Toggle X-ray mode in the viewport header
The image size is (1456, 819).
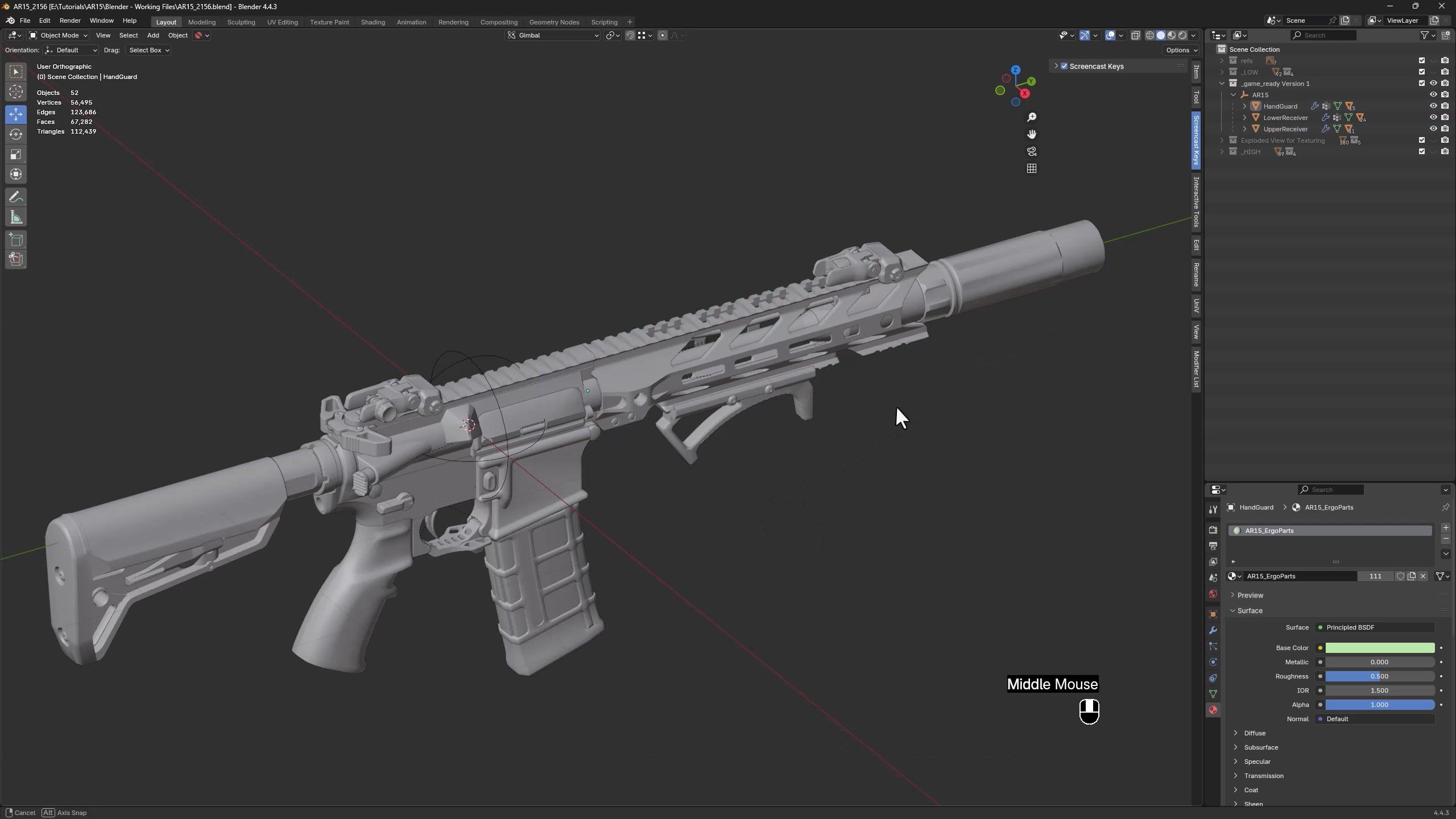click(1135, 35)
